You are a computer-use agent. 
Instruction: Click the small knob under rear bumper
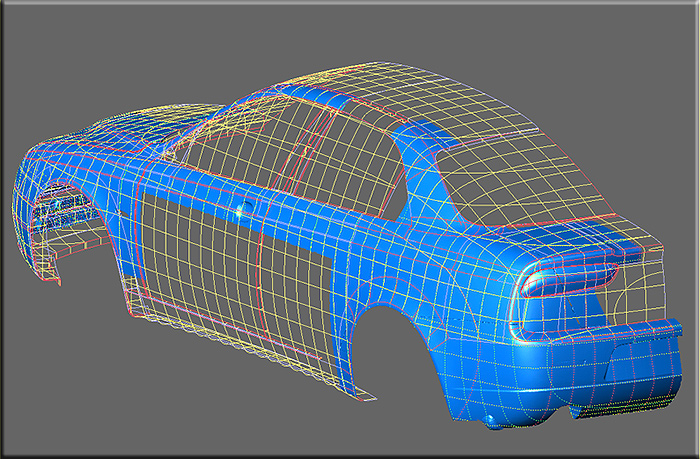491,420
